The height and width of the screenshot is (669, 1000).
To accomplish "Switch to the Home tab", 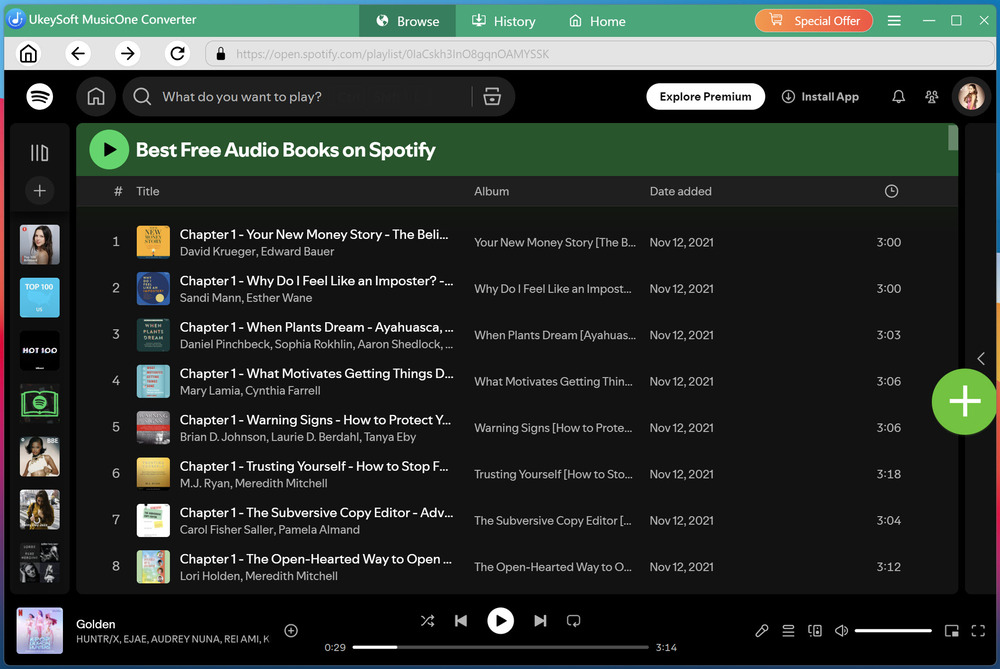I will point(597,21).
